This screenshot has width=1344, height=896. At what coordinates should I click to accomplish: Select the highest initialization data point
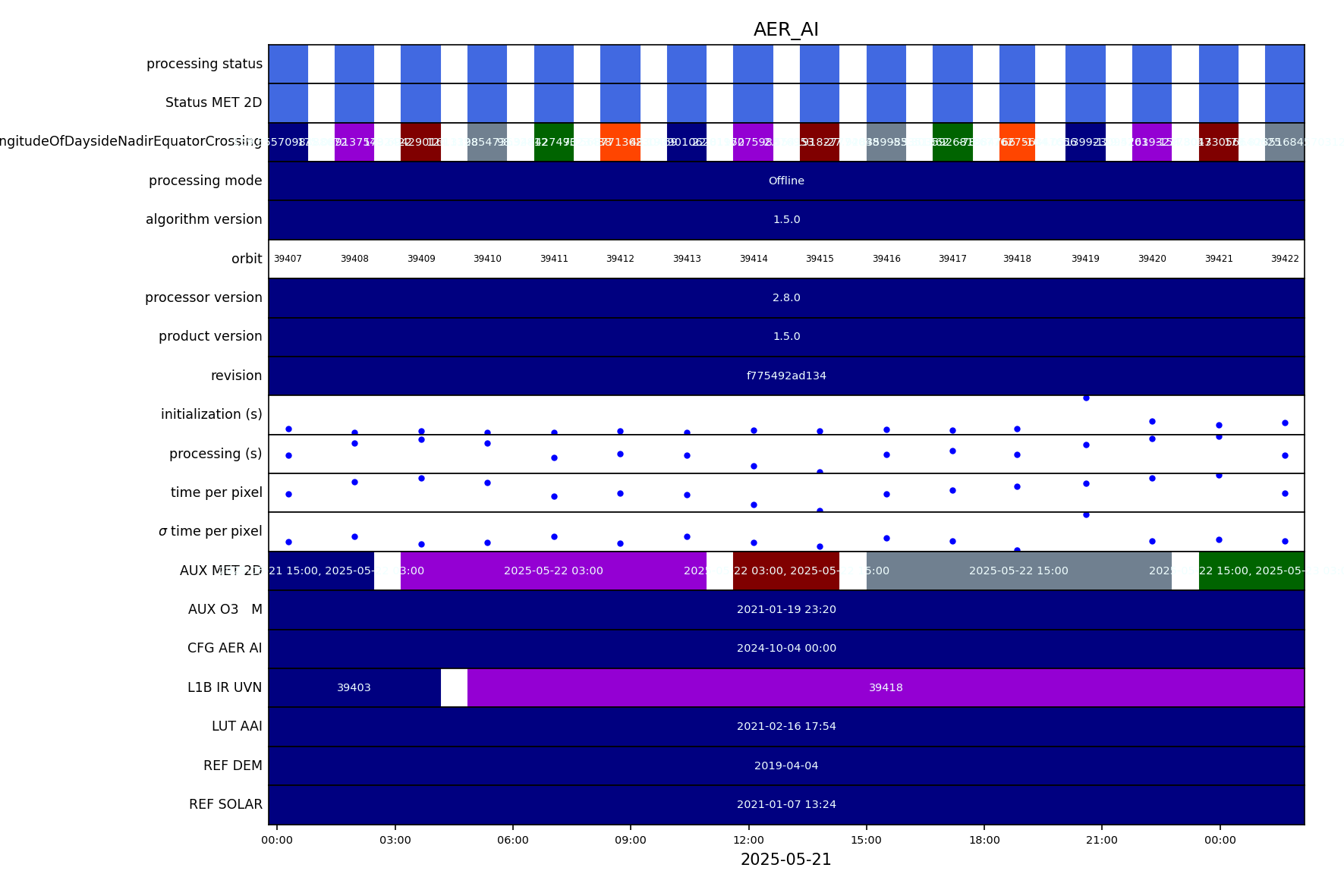click(1085, 398)
